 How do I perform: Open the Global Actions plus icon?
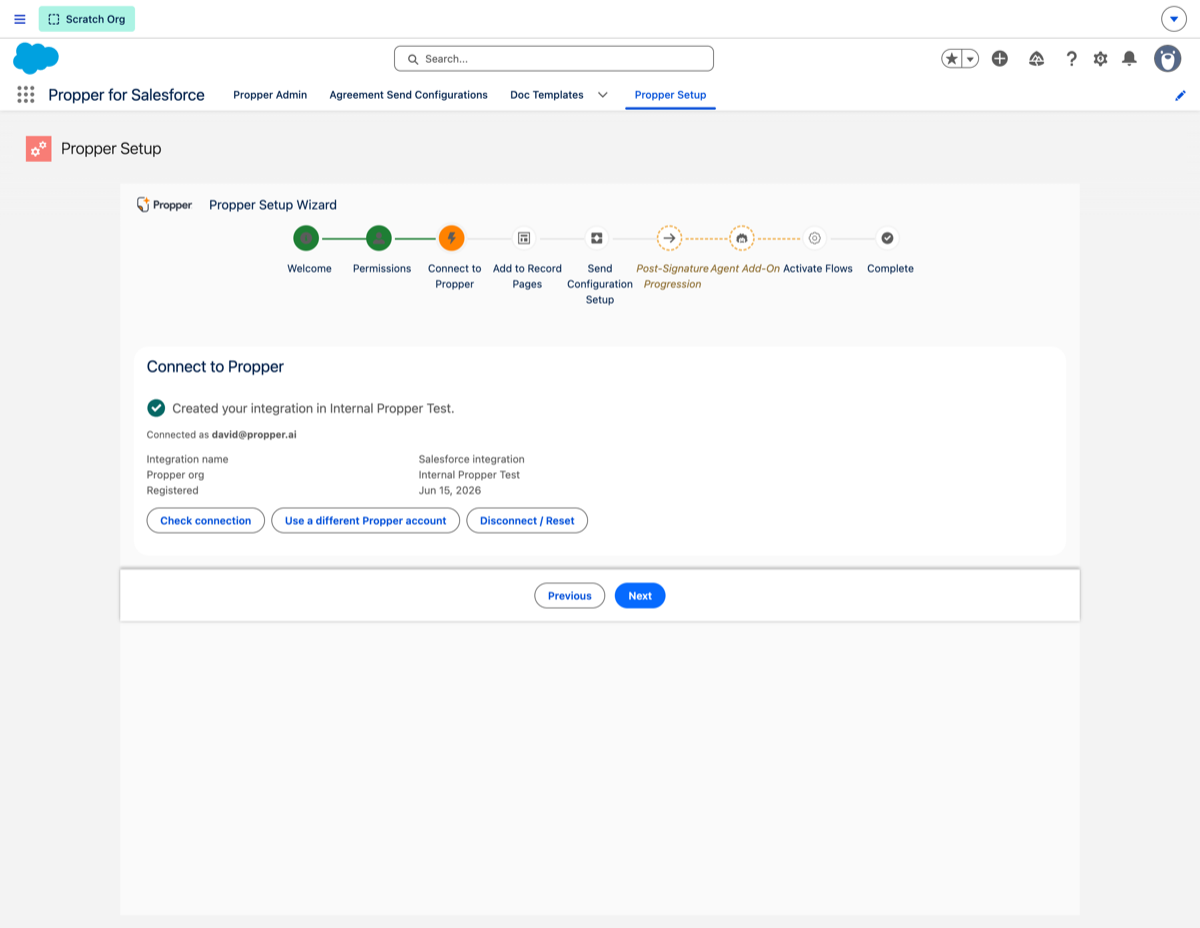pyautogui.click(x=1000, y=59)
